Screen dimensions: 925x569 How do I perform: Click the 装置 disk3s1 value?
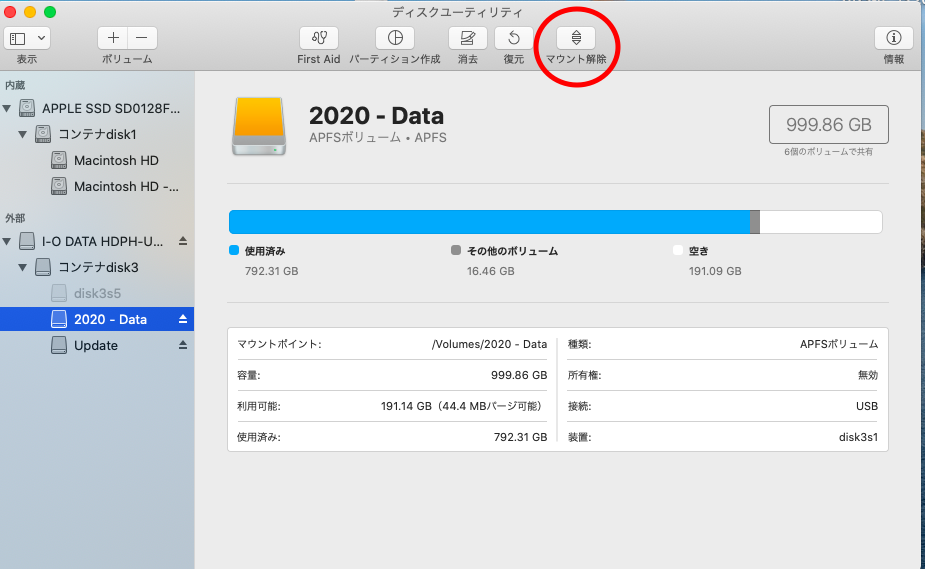(858, 437)
